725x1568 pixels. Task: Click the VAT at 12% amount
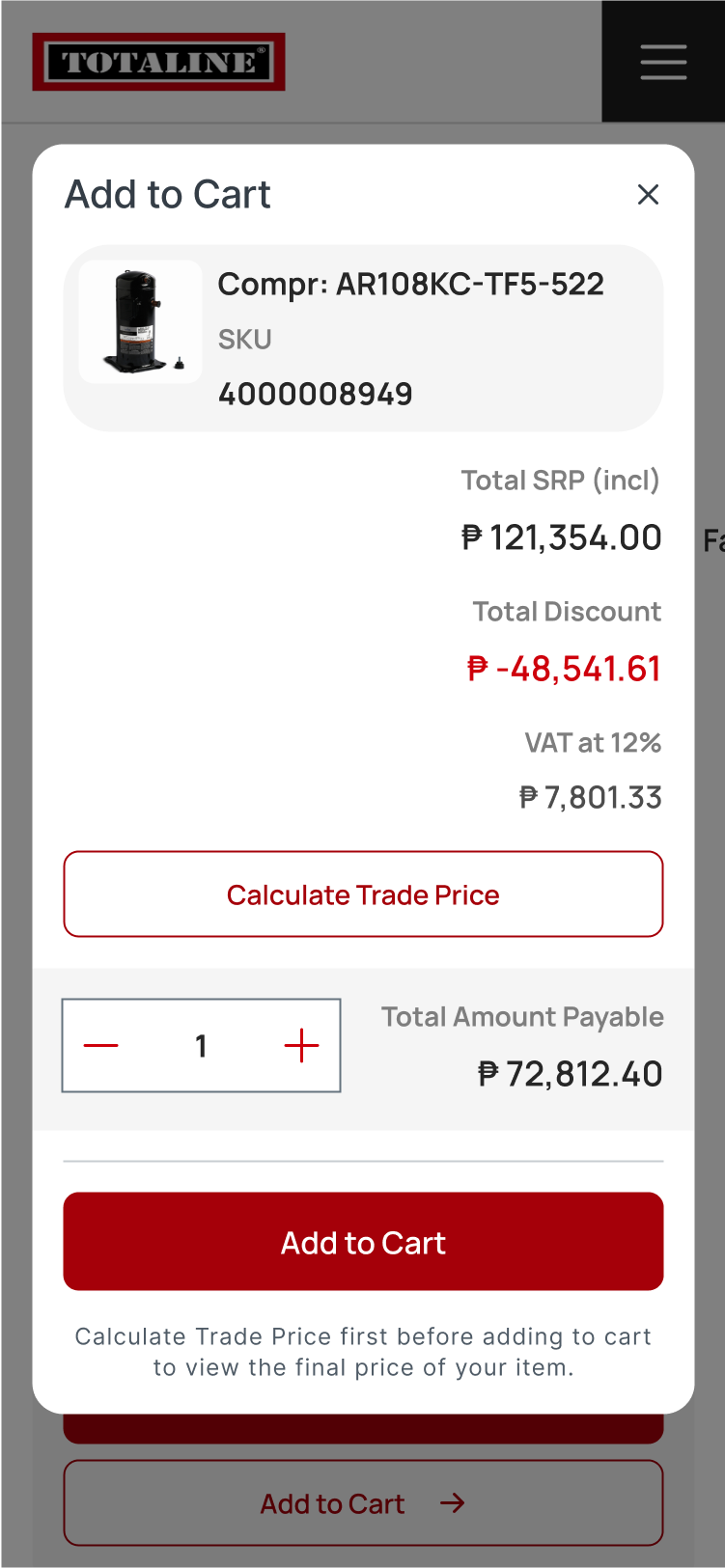pyautogui.click(x=591, y=798)
